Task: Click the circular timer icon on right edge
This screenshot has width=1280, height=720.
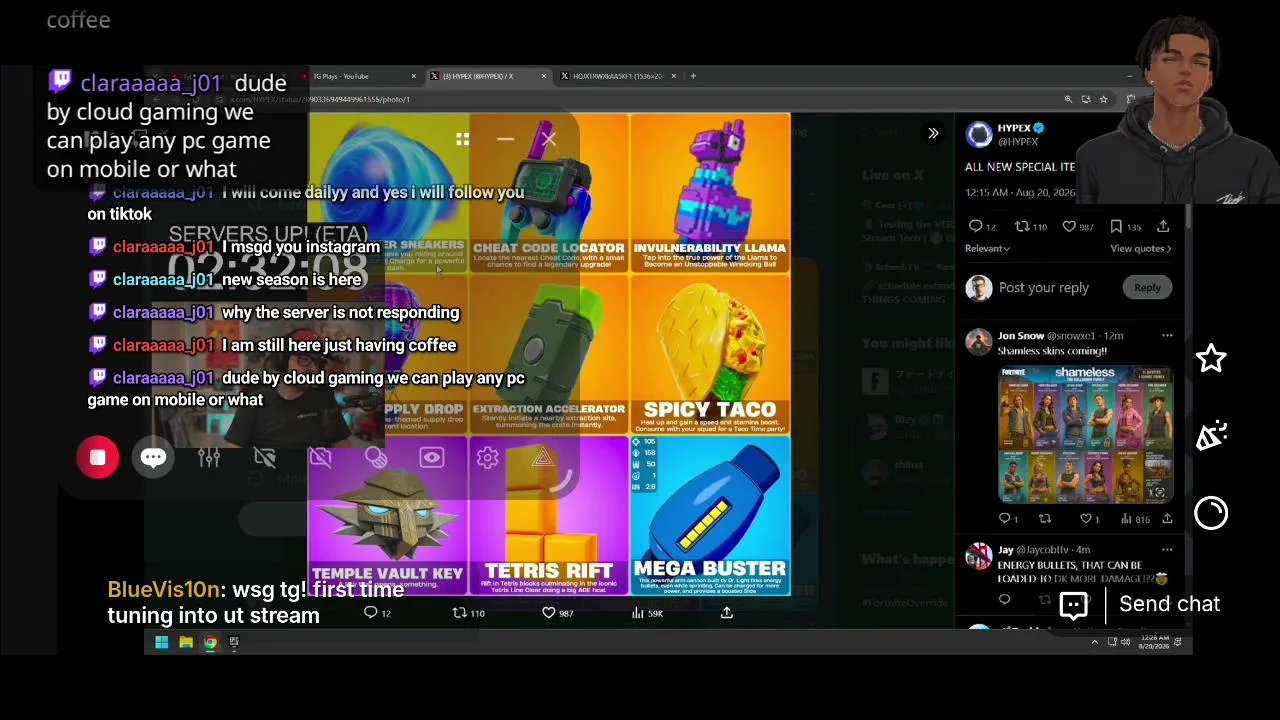Action: (1211, 513)
